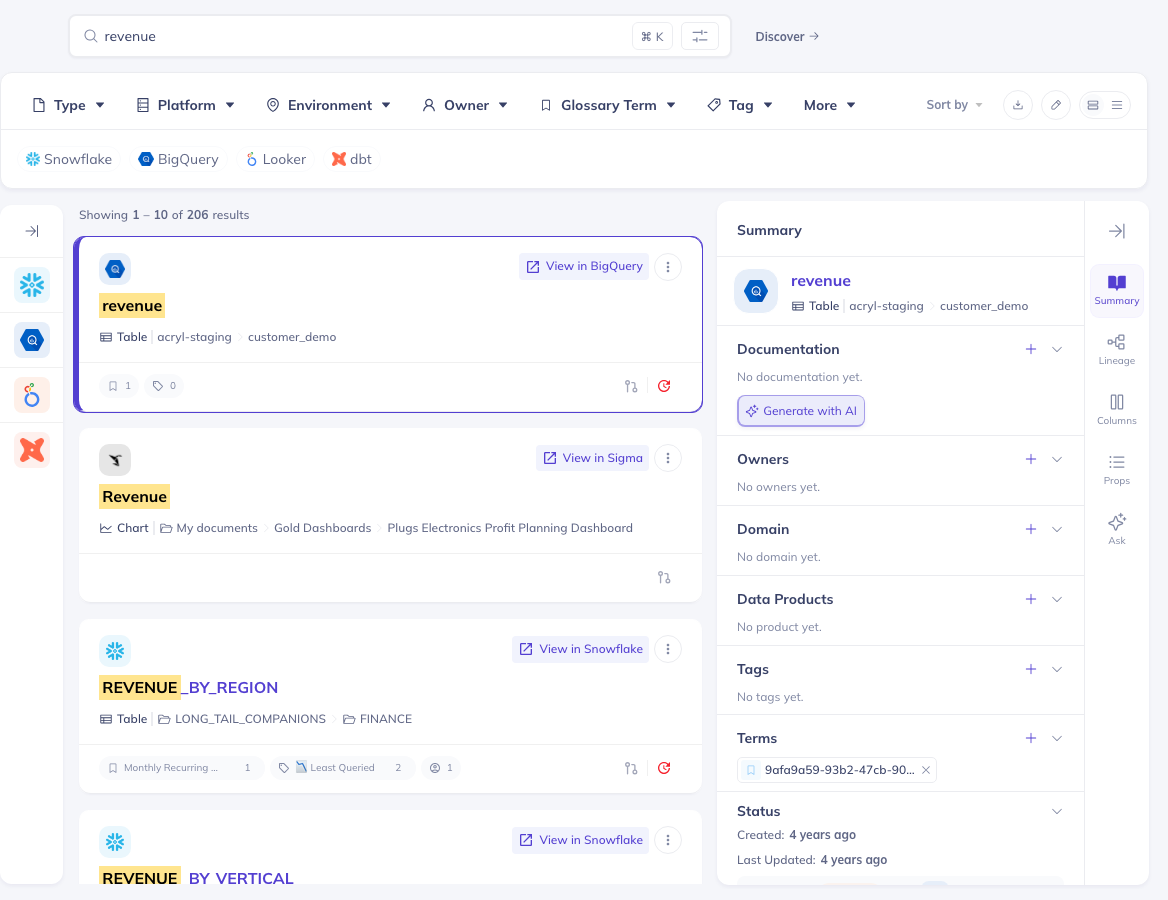This screenshot has width=1168, height=900.
Task: Click View in BigQuery button
Action: [584, 266]
